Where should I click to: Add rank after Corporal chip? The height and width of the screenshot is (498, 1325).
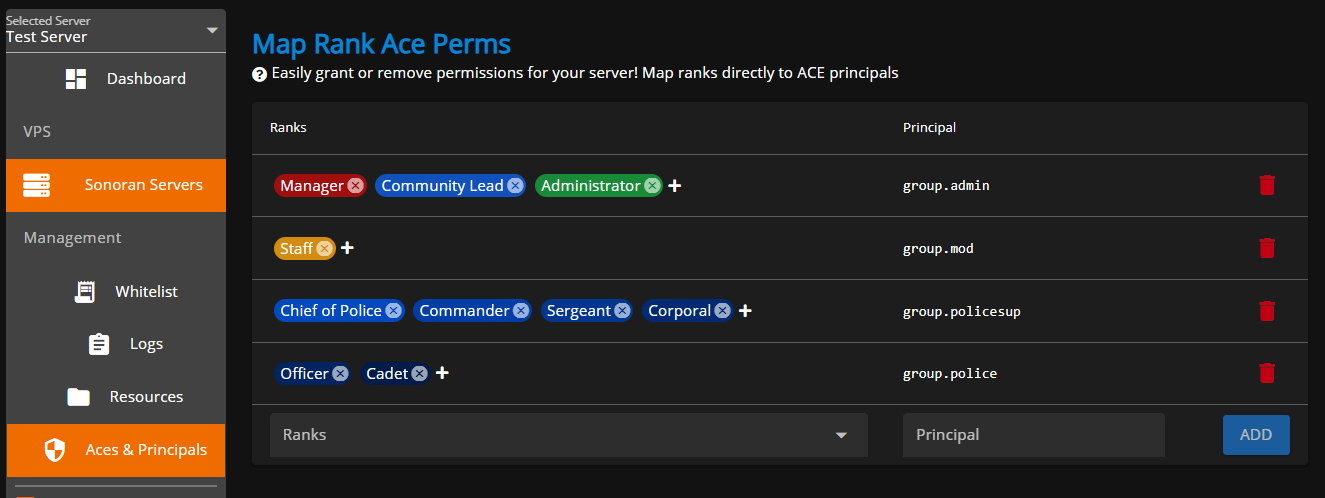click(x=745, y=311)
